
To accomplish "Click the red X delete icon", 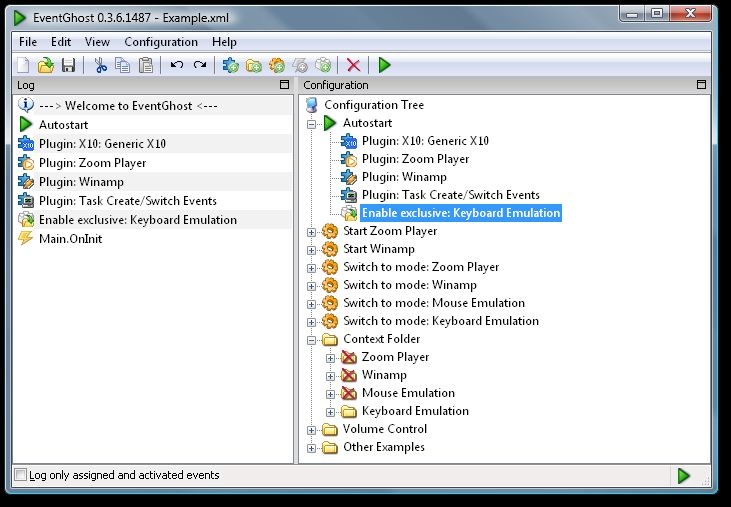I will [x=353, y=65].
